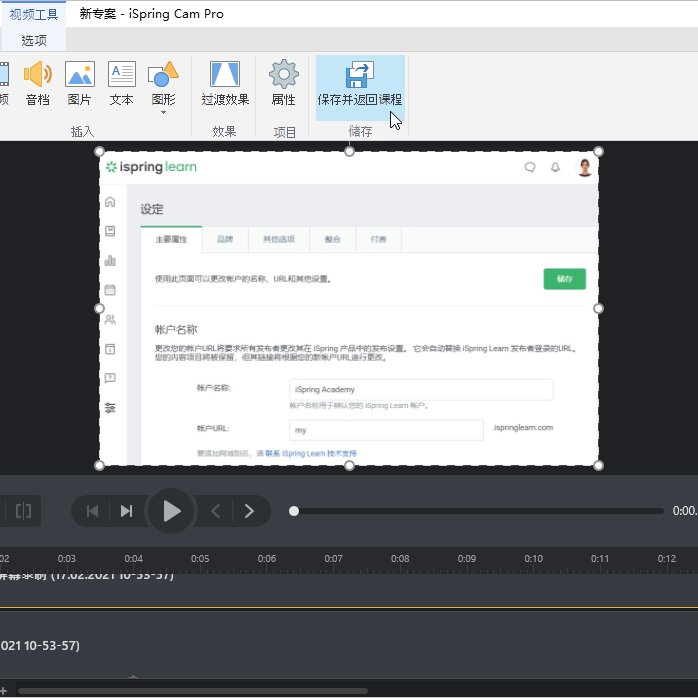698x698 pixels.
Task: Click the 0:09 mark on timeline ruler
Action: (x=467, y=558)
